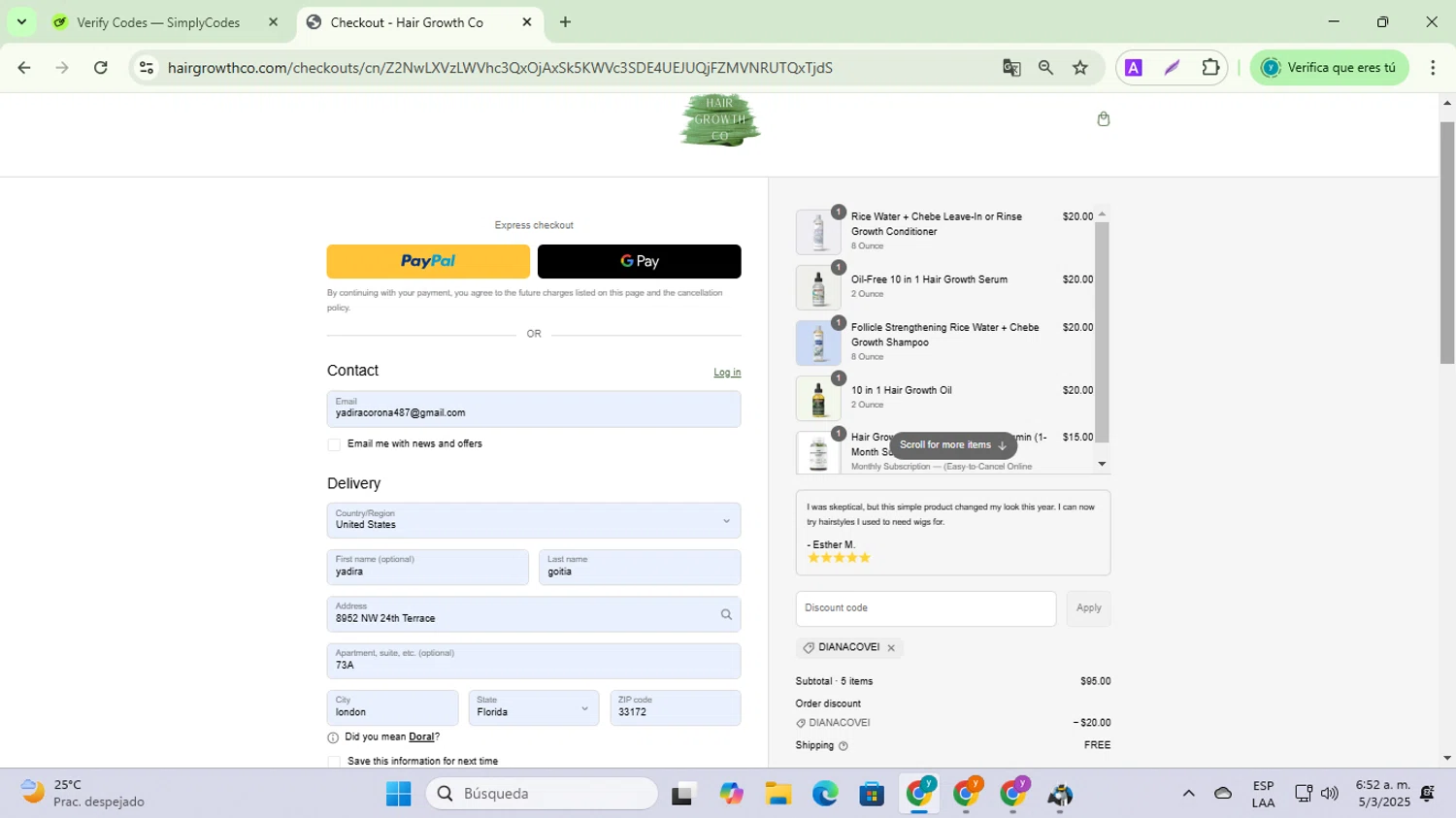The width and height of the screenshot is (1456, 818).
Task: Click the Last name field
Action: [x=640, y=567]
